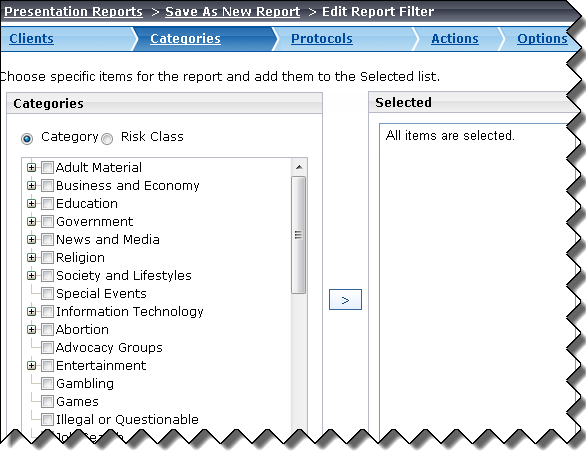The image size is (586, 451).
Task: Switch to the Clients tab
Action: point(31,38)
